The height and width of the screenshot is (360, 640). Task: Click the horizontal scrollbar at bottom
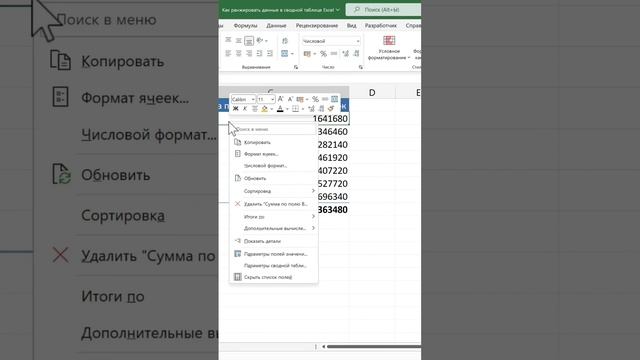click(x=373, y=347)
